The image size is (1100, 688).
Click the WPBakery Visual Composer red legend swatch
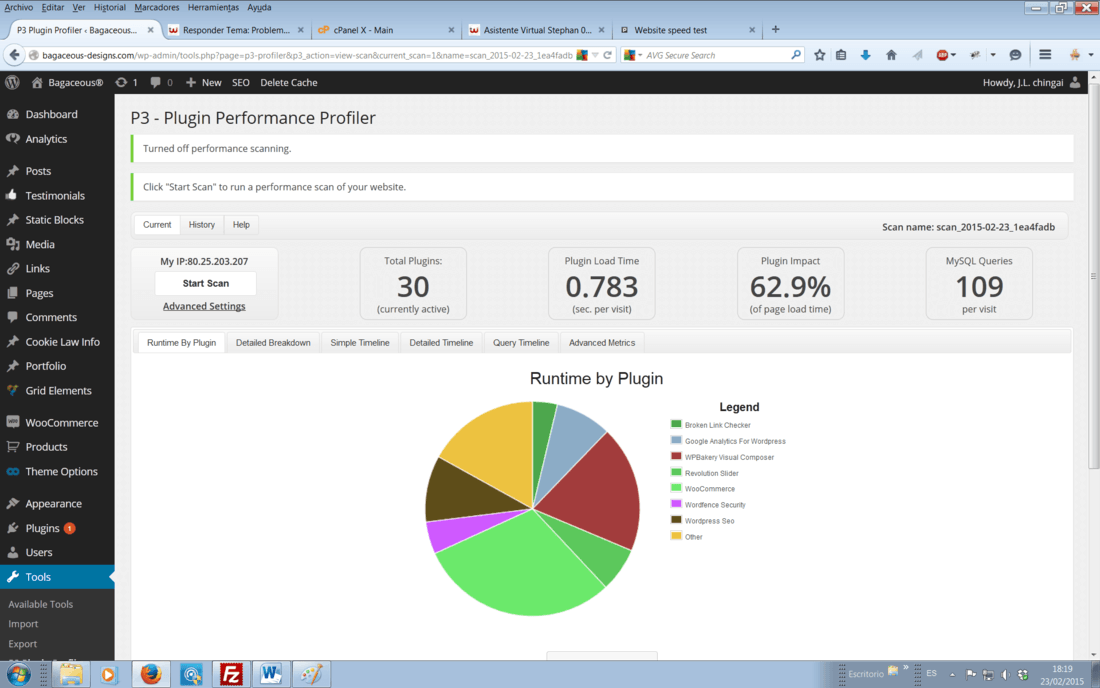pos(676,456)
